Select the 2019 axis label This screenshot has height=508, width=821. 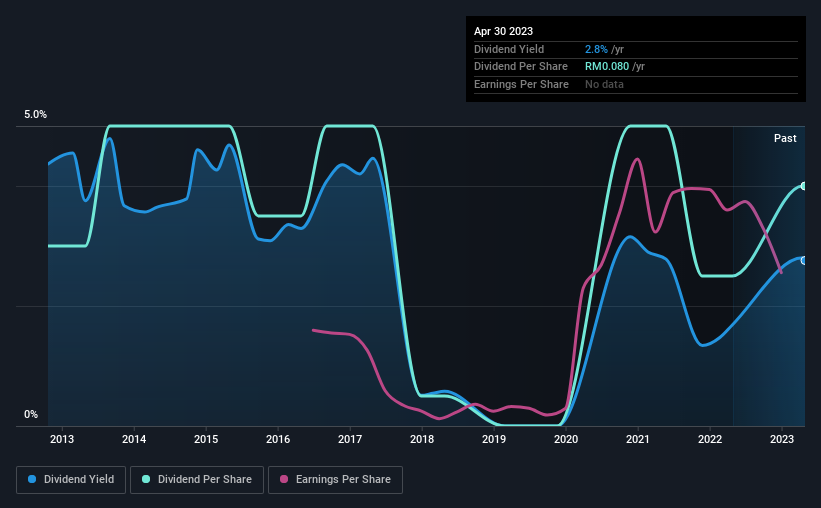[x=494, y=439]
